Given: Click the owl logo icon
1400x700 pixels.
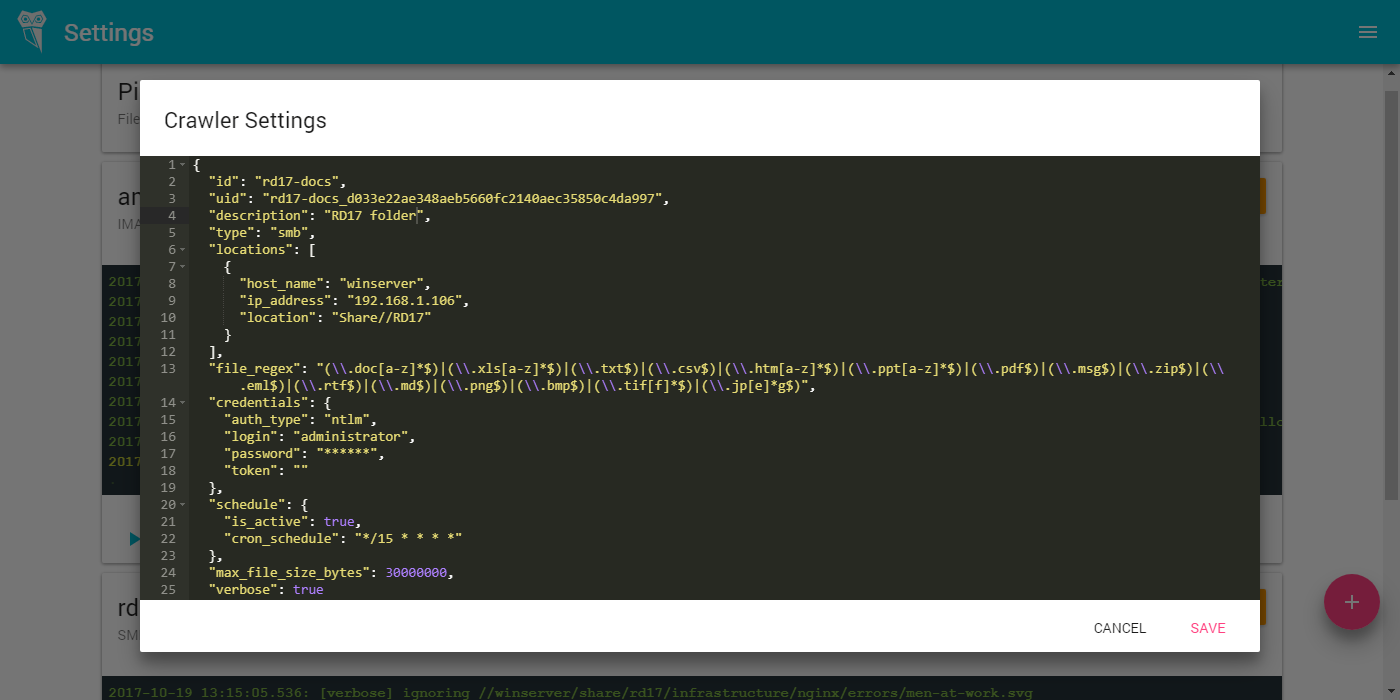Looking at the screenshot, I should coord(32,31).
